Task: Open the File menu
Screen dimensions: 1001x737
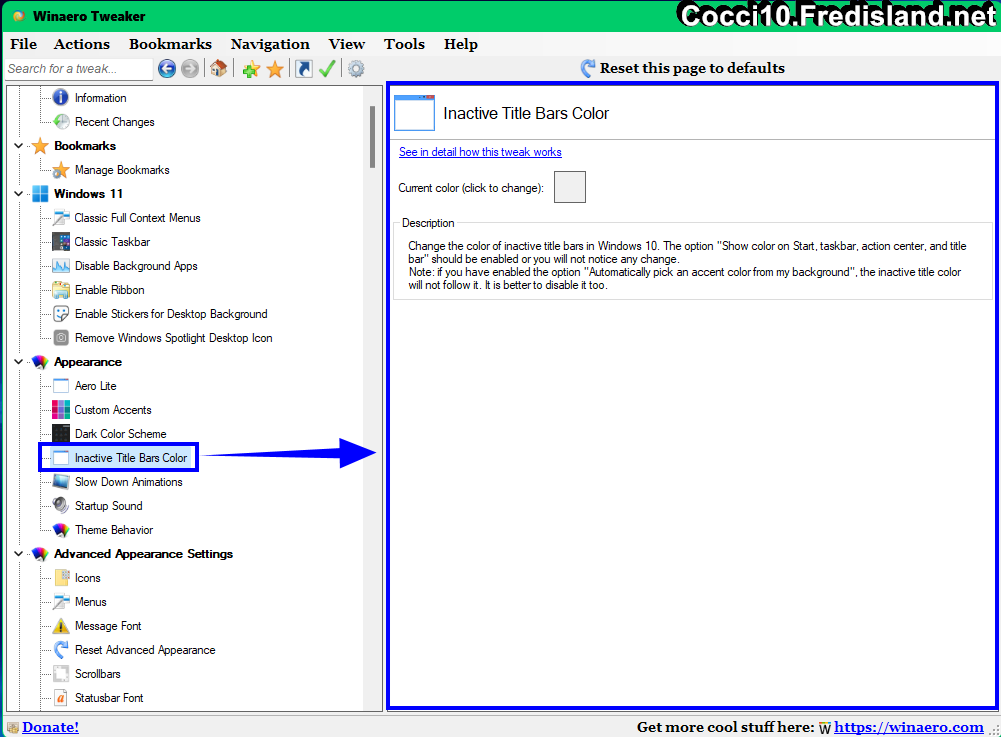Action: 24,44
